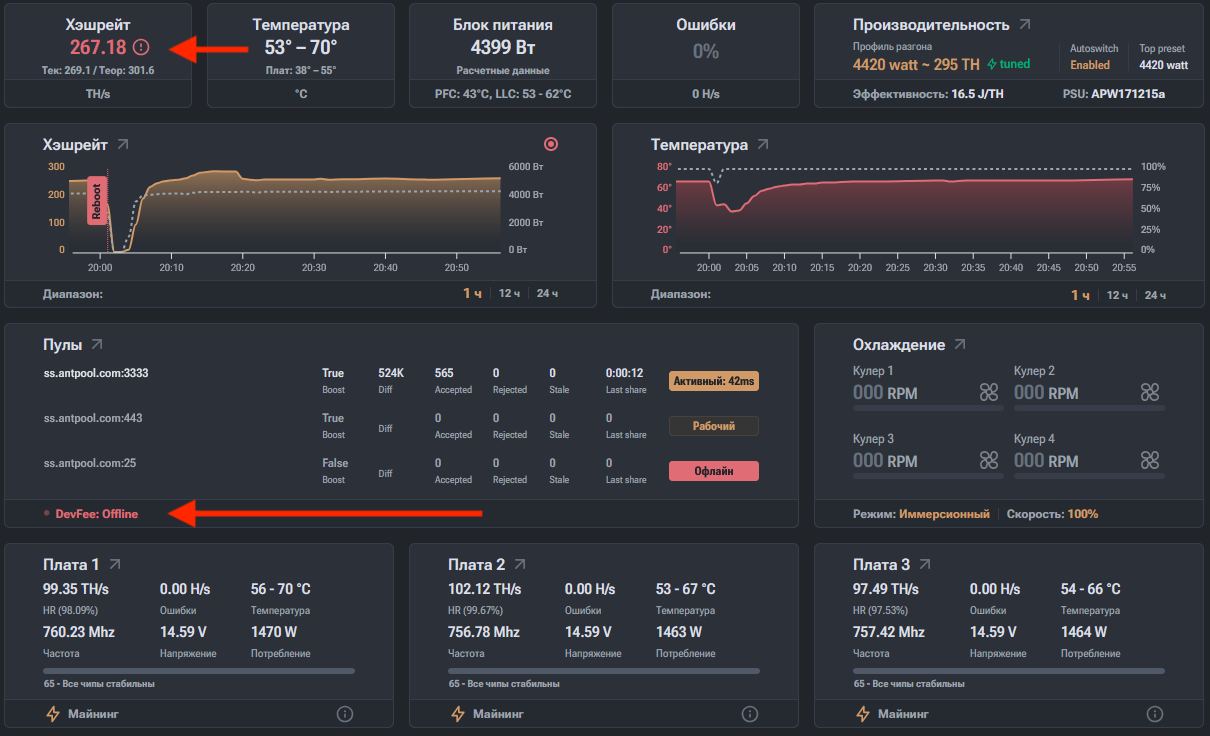The height and width of the screenshot is (736, 1210).
Task: Select 24 ч range on temperature chart
Action: (1155, 295)
